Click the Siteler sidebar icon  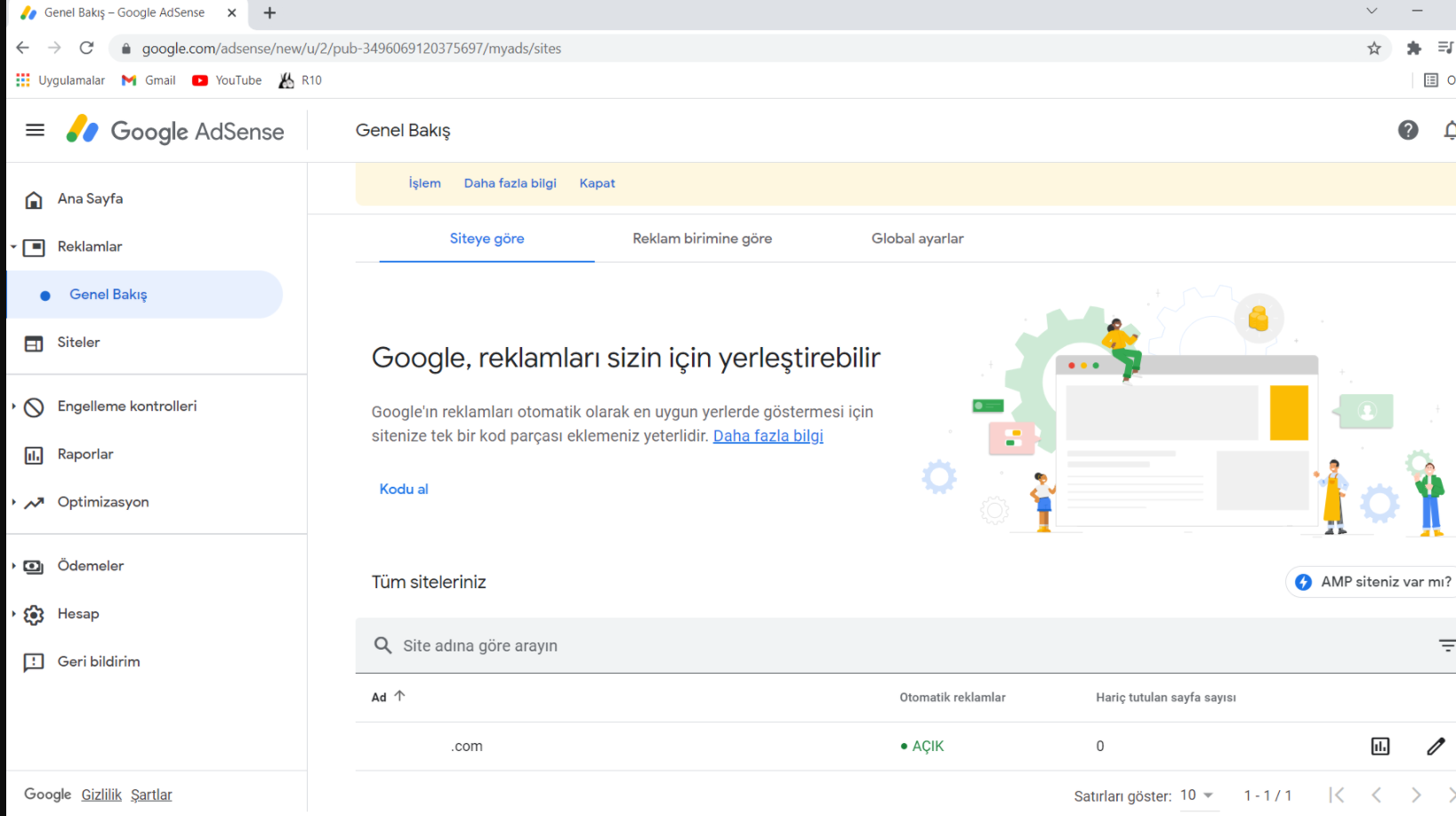[34, 343]
